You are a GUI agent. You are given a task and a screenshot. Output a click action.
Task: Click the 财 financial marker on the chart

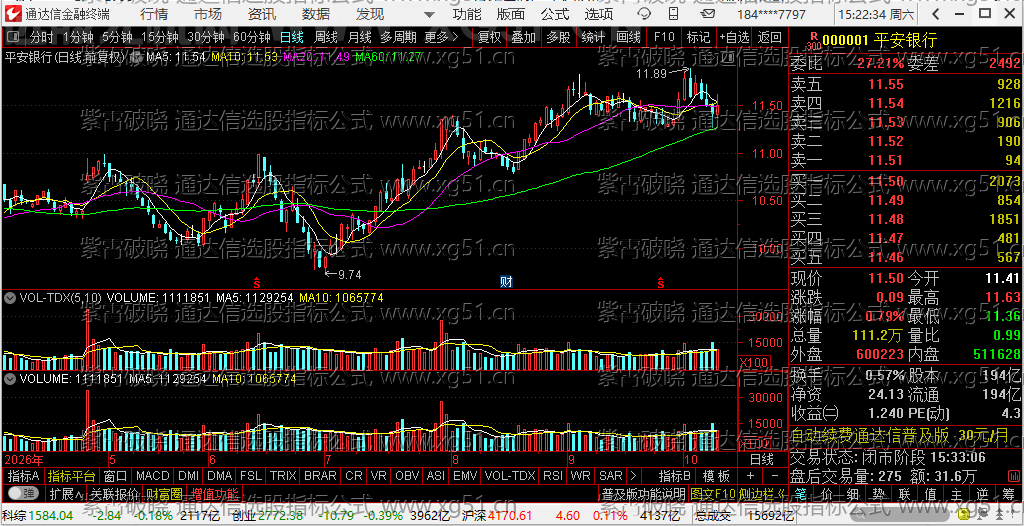pos(506,282)
